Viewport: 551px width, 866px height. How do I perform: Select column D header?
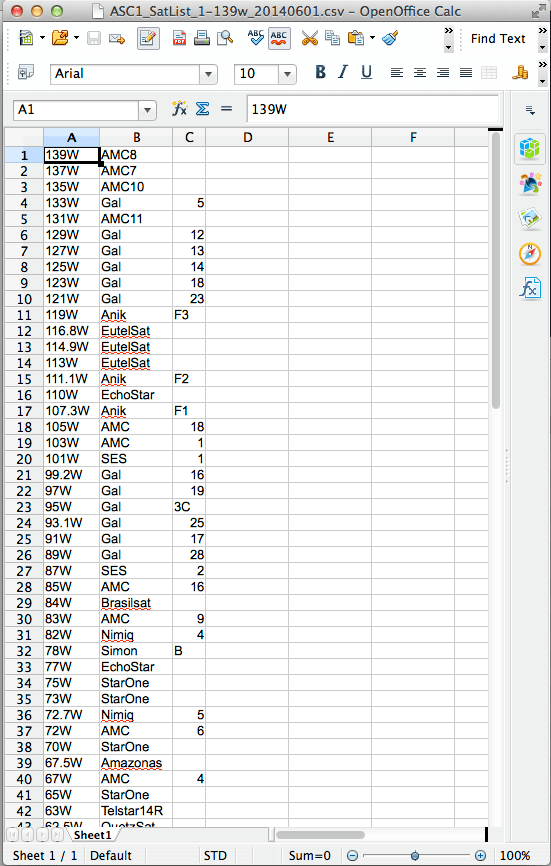point(247,138)
